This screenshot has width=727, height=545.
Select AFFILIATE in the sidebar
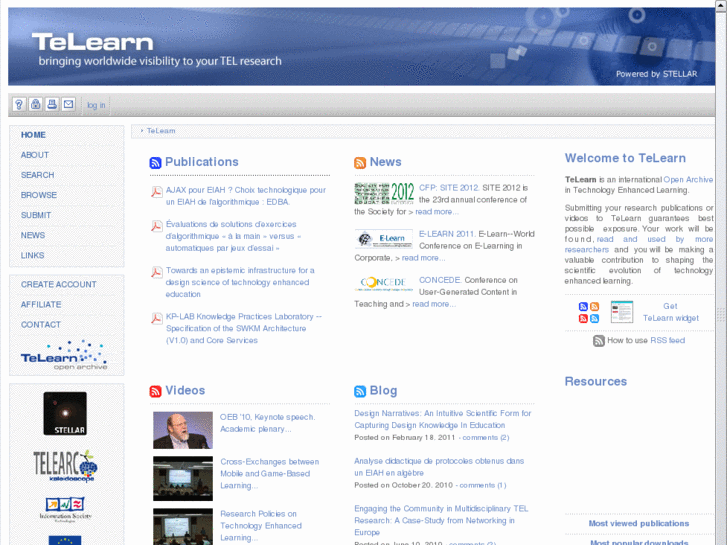[41, 304]
